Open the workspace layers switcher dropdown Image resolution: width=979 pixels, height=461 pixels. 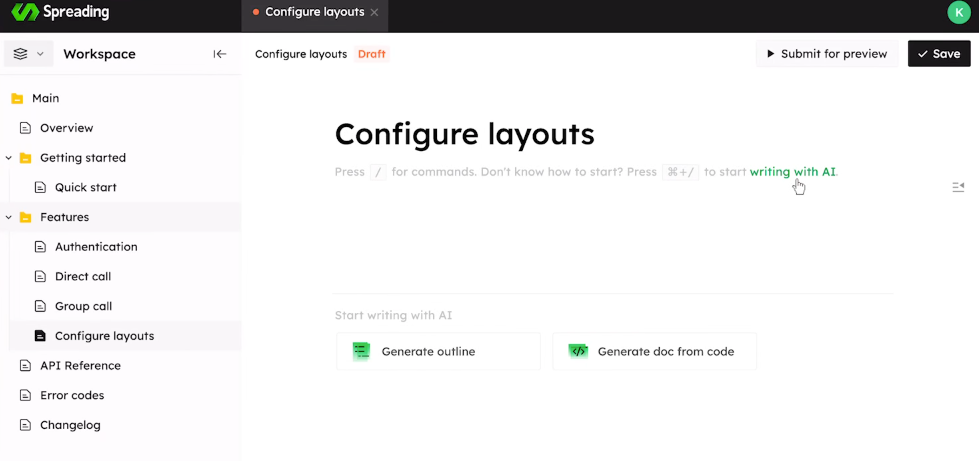click(29, 54)
